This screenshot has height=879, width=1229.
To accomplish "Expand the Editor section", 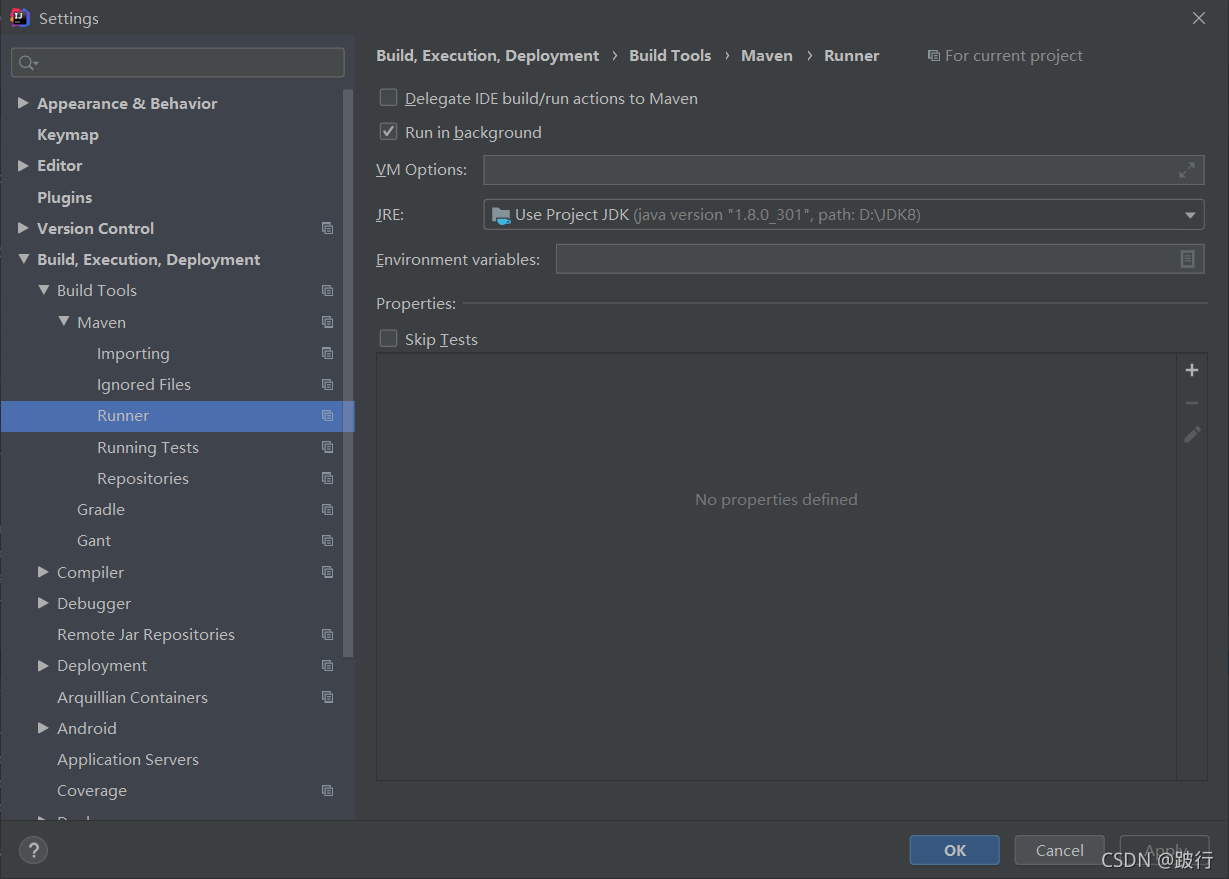I will point(23,165).
